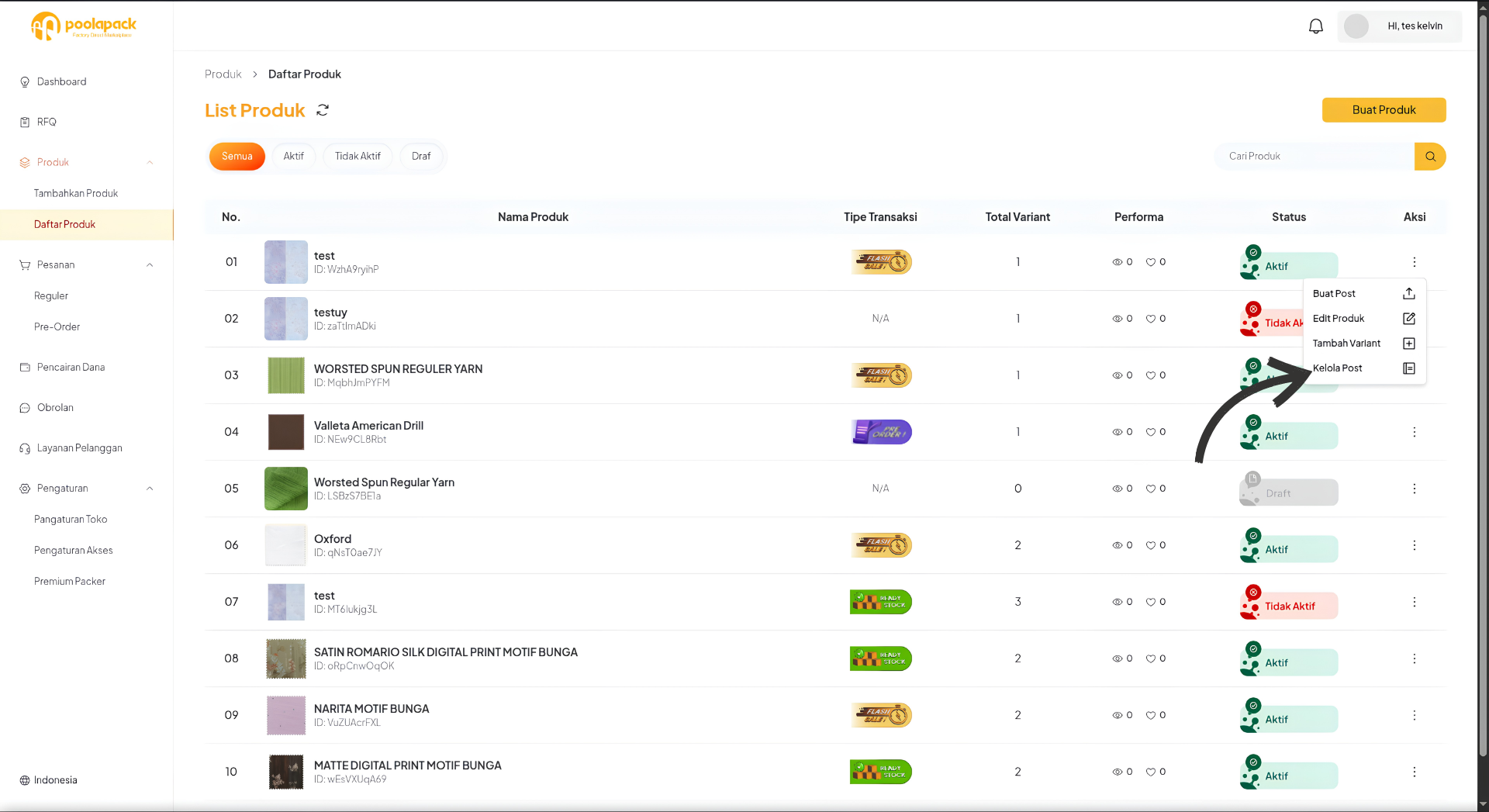Screen dimensions: 1489x812
Task: Toggle Tidak Aktif status of row 07 test
Action: 1289,603
